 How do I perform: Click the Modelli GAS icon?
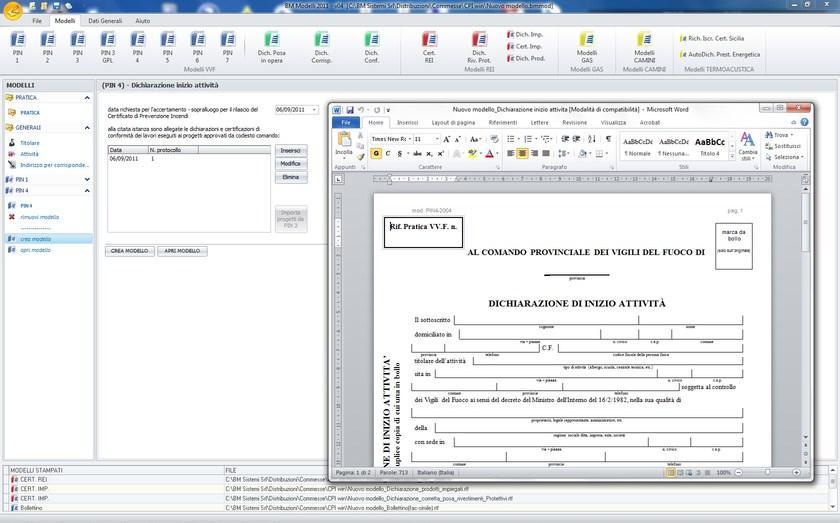[x=587, y=45]
